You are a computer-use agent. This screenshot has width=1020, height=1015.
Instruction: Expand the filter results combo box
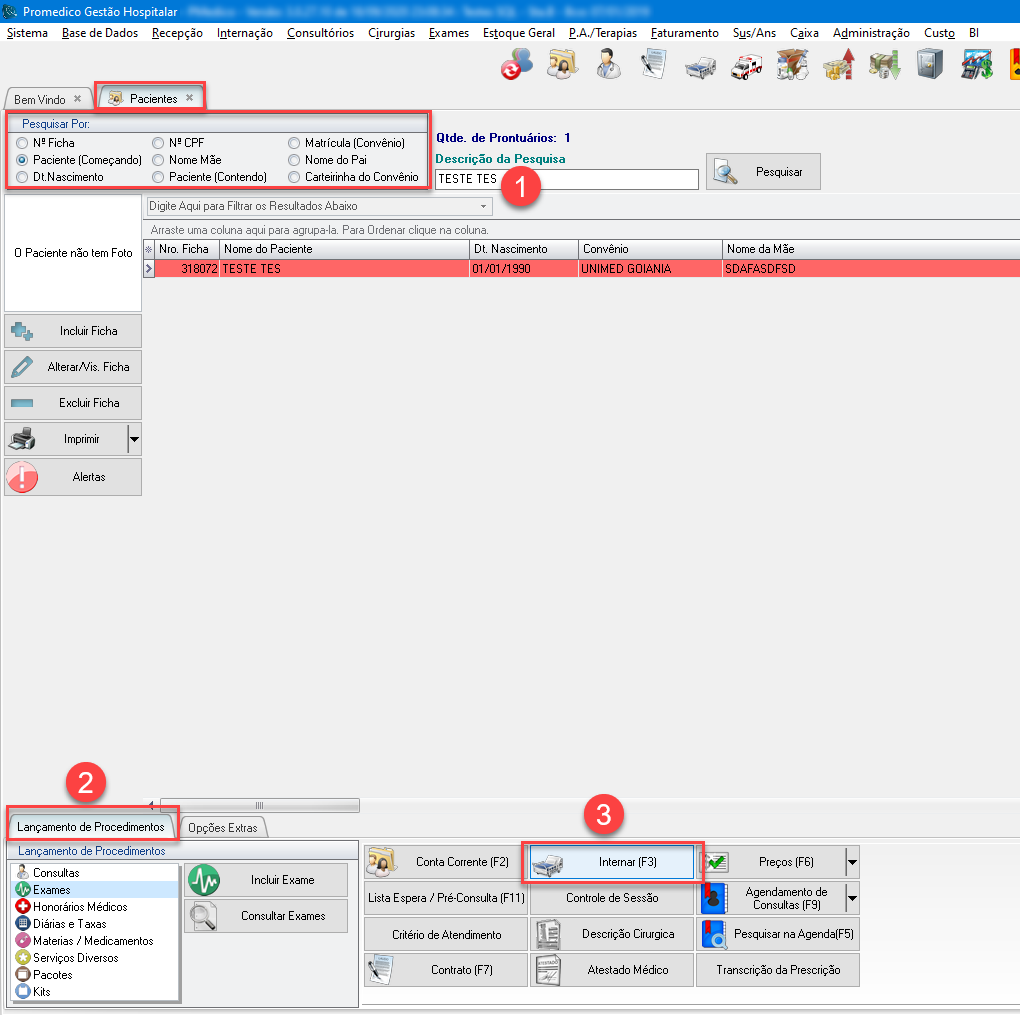point(484,206)
